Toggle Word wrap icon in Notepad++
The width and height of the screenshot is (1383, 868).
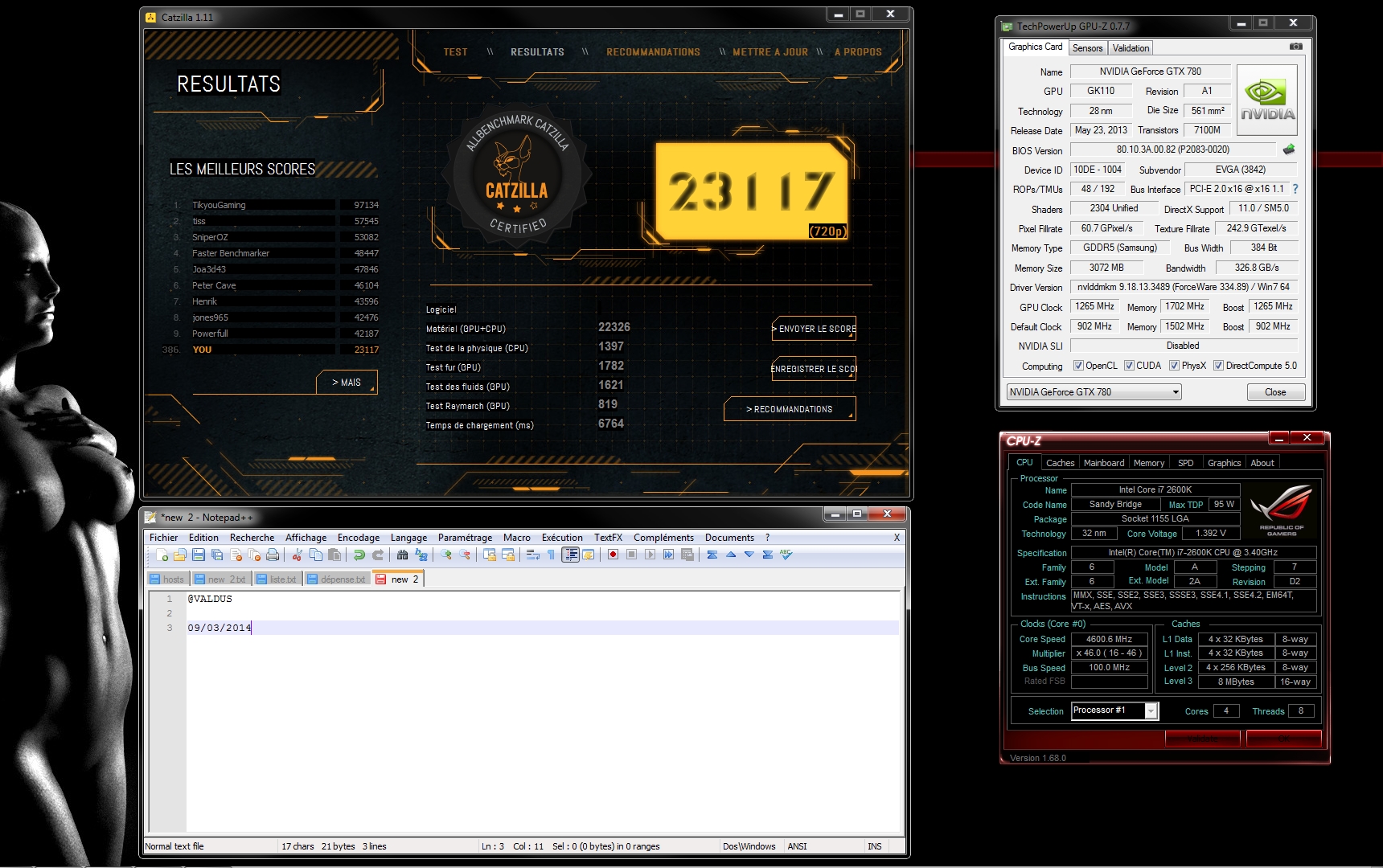tap(532, 555)
